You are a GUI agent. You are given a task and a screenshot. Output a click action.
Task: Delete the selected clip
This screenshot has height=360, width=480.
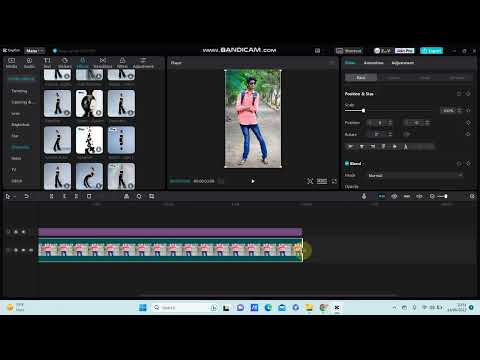[x=89, y=196]
